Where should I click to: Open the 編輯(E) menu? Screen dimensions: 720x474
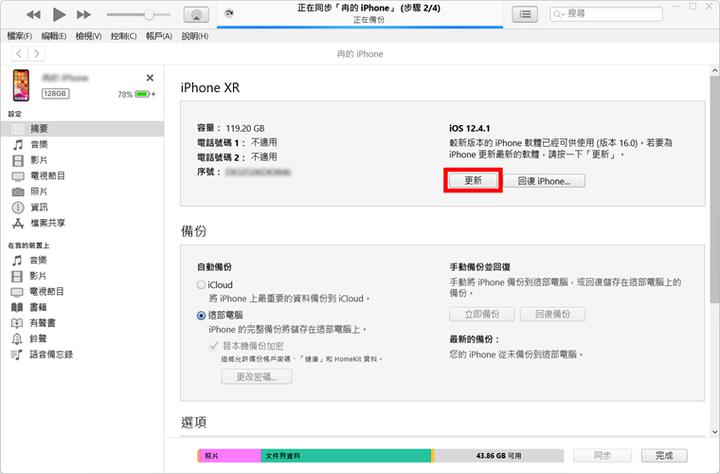(x=54, y=36)
